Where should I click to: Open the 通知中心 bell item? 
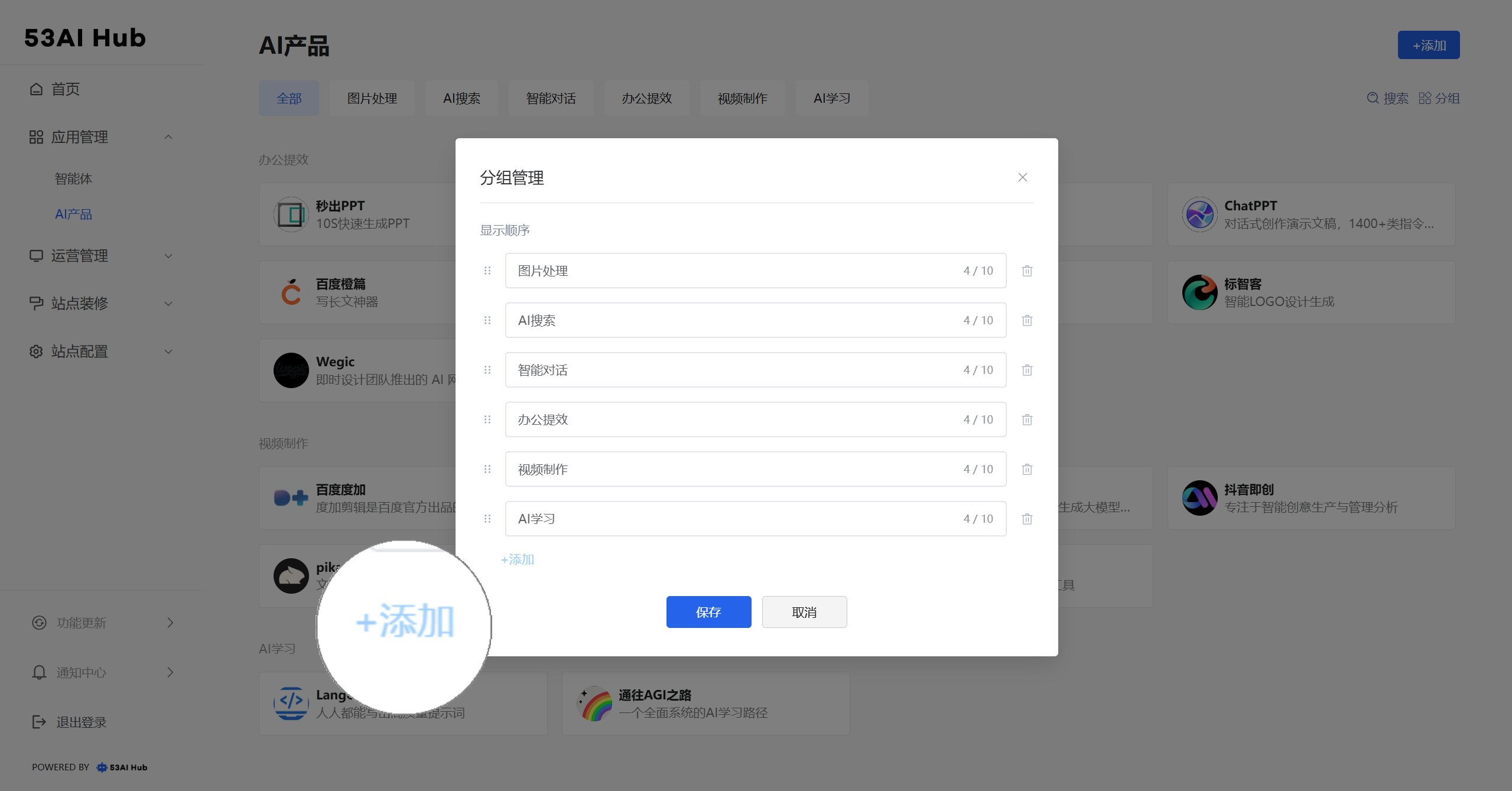pyautogui.click(x=80, y=672)
